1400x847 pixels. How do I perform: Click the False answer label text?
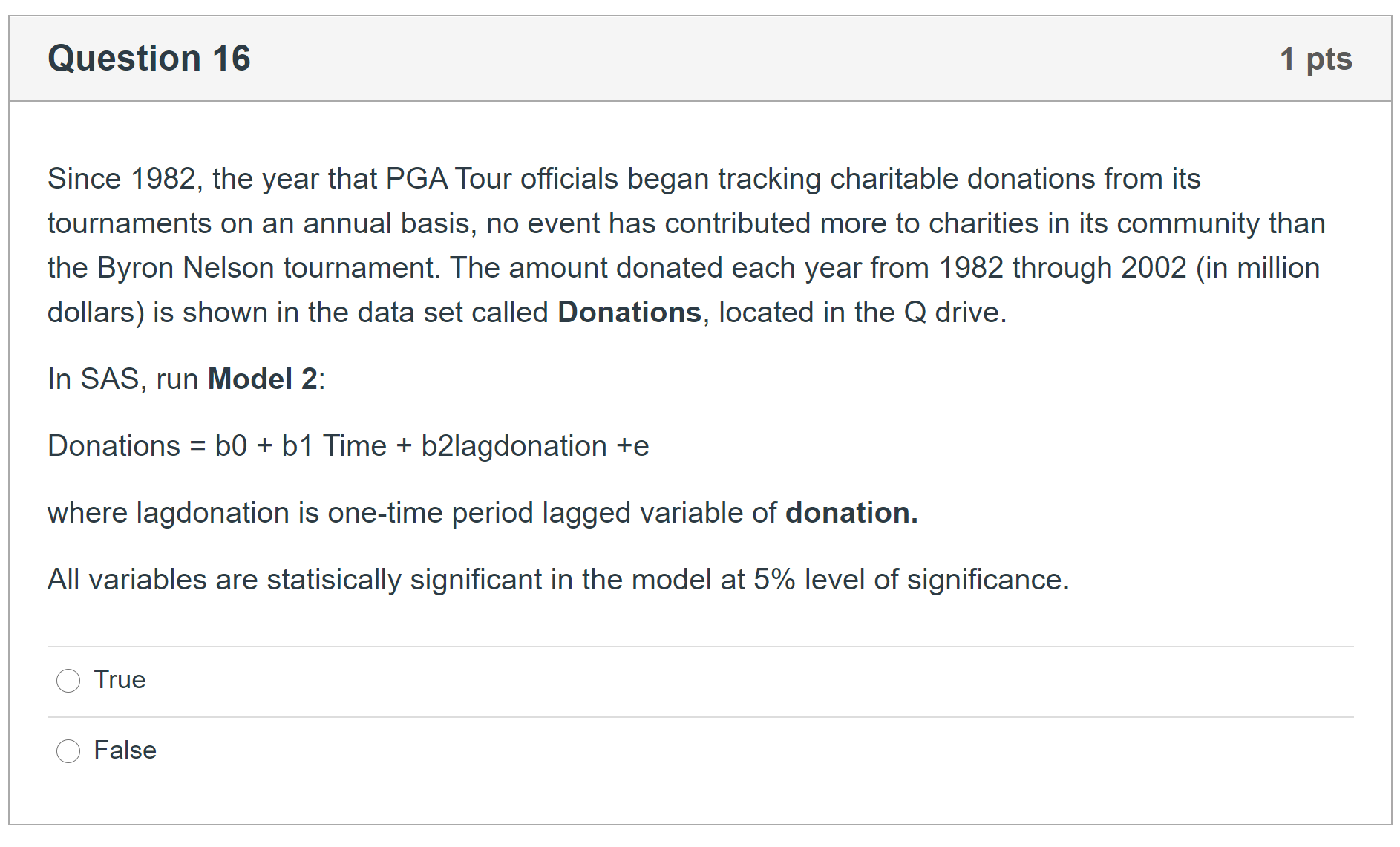coord(125,750)
